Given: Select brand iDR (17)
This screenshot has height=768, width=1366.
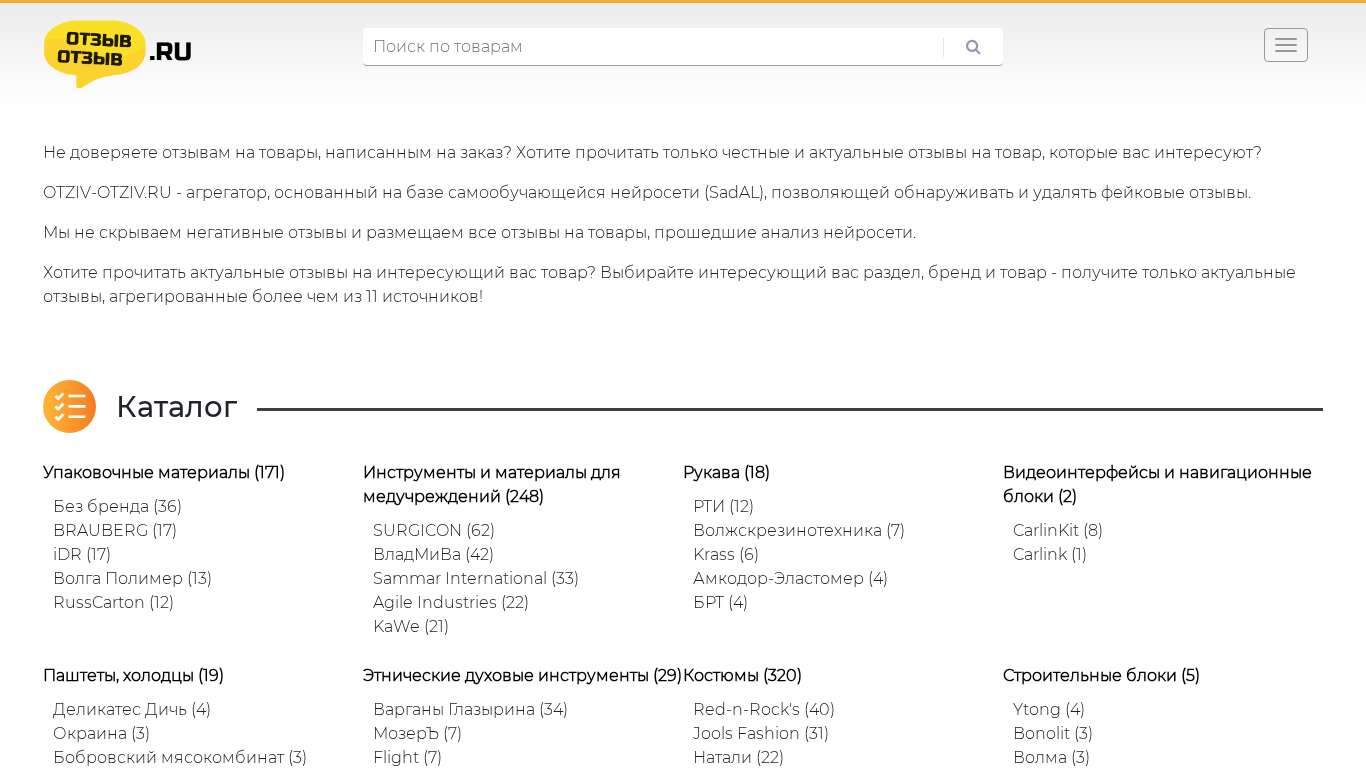Looking at the screenshot, I should [82, 554].
